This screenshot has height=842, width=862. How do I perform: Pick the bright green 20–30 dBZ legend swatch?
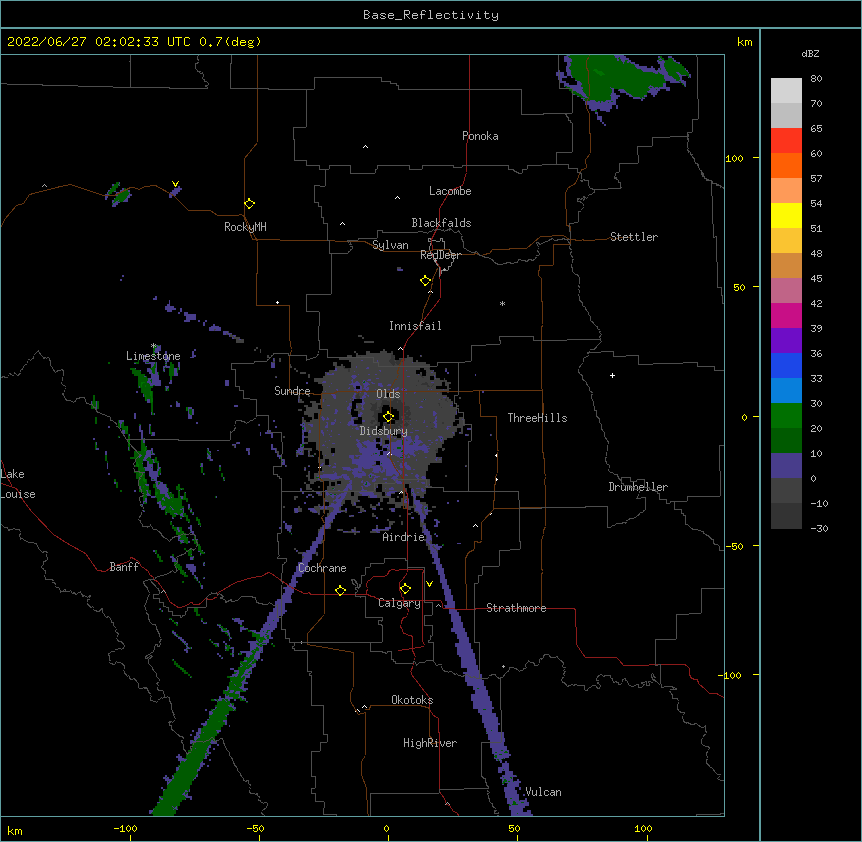point(786,416)
